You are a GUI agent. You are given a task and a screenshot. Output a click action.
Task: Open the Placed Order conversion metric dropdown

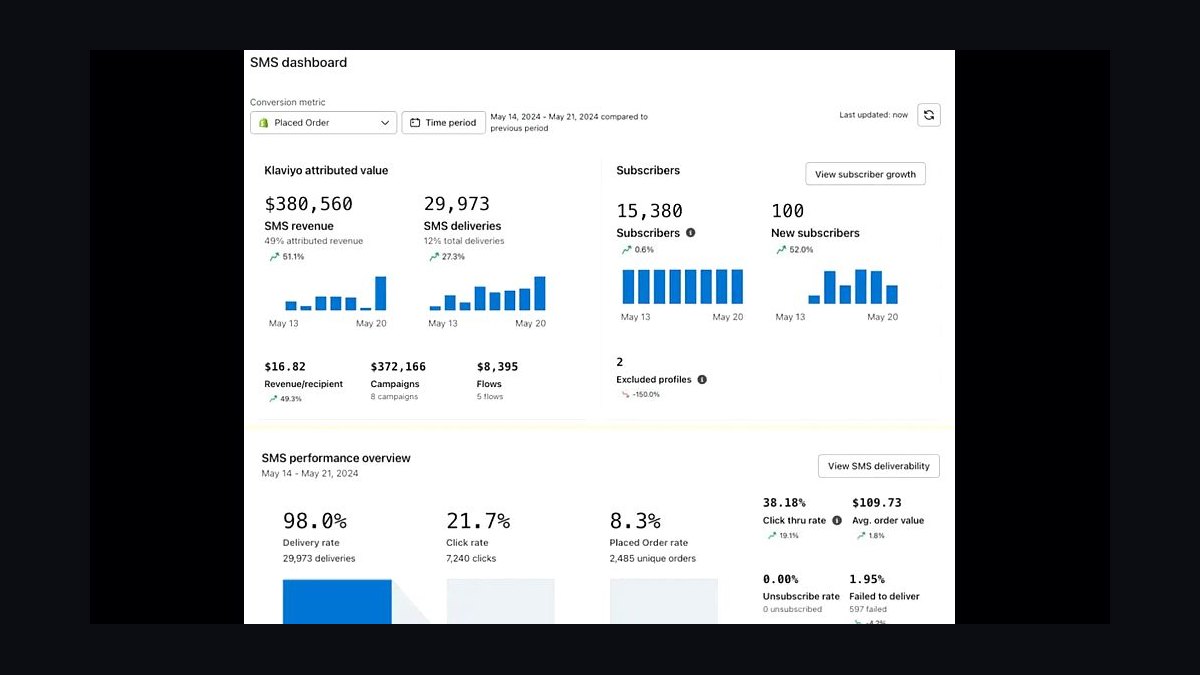click(x=323, y=123)
